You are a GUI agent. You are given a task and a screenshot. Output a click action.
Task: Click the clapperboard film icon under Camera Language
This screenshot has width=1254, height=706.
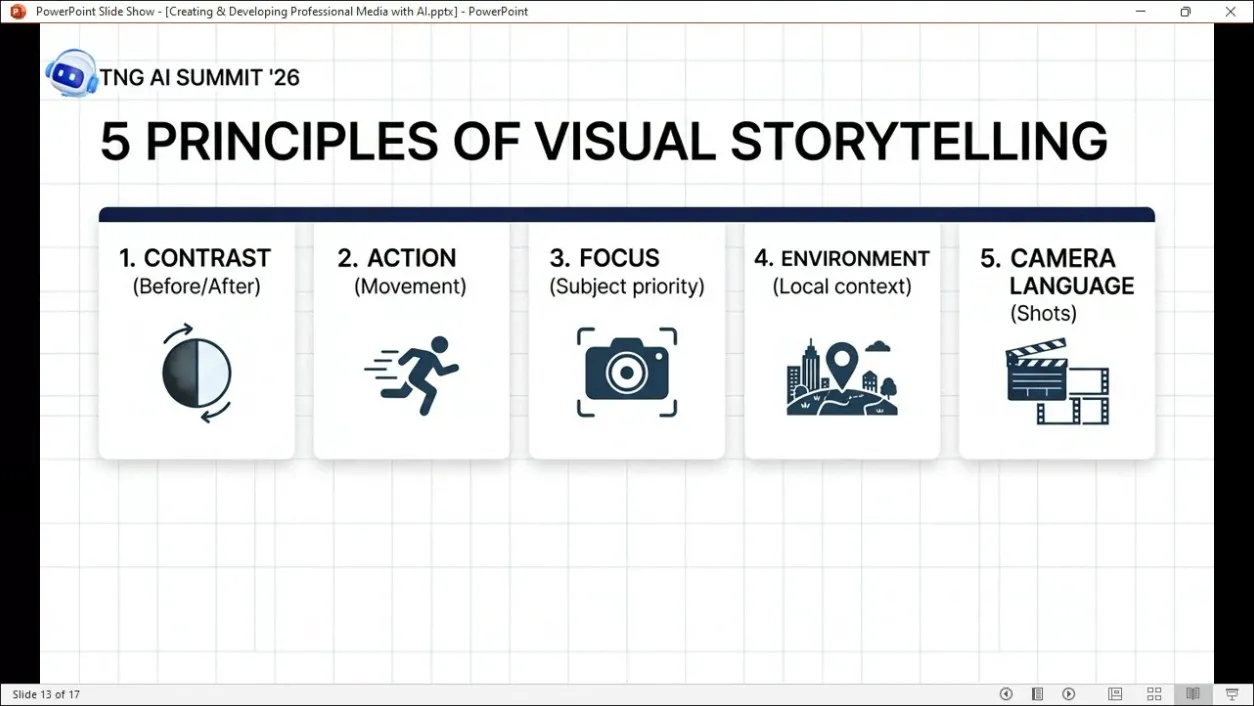click(x=1057, y=381)
